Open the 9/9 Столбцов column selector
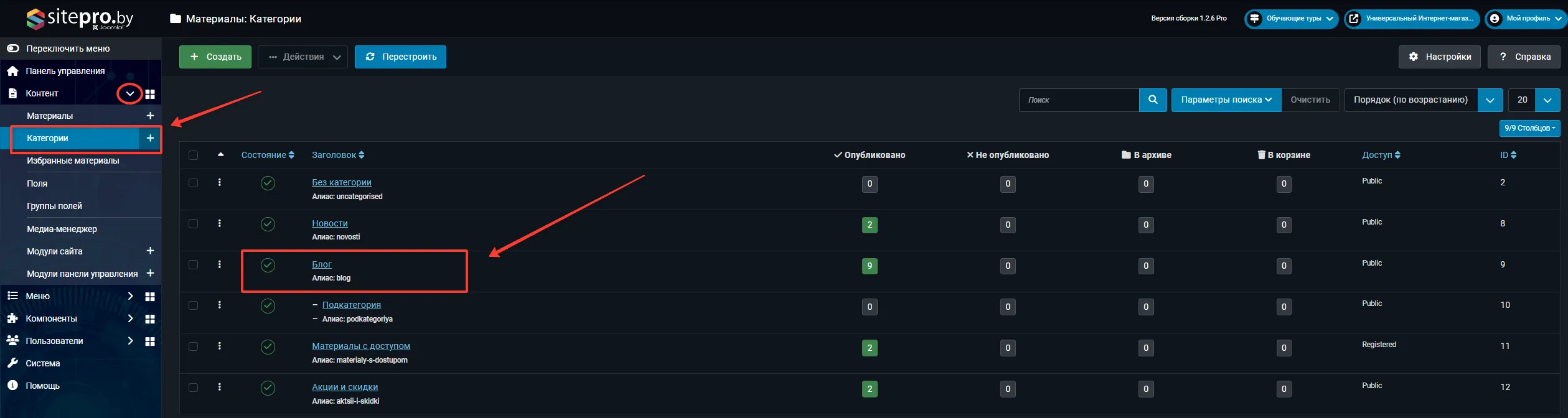Image resolution: width=1568 pixels, height=418 pixels. pyautogui.click(x=1529, y=128)
